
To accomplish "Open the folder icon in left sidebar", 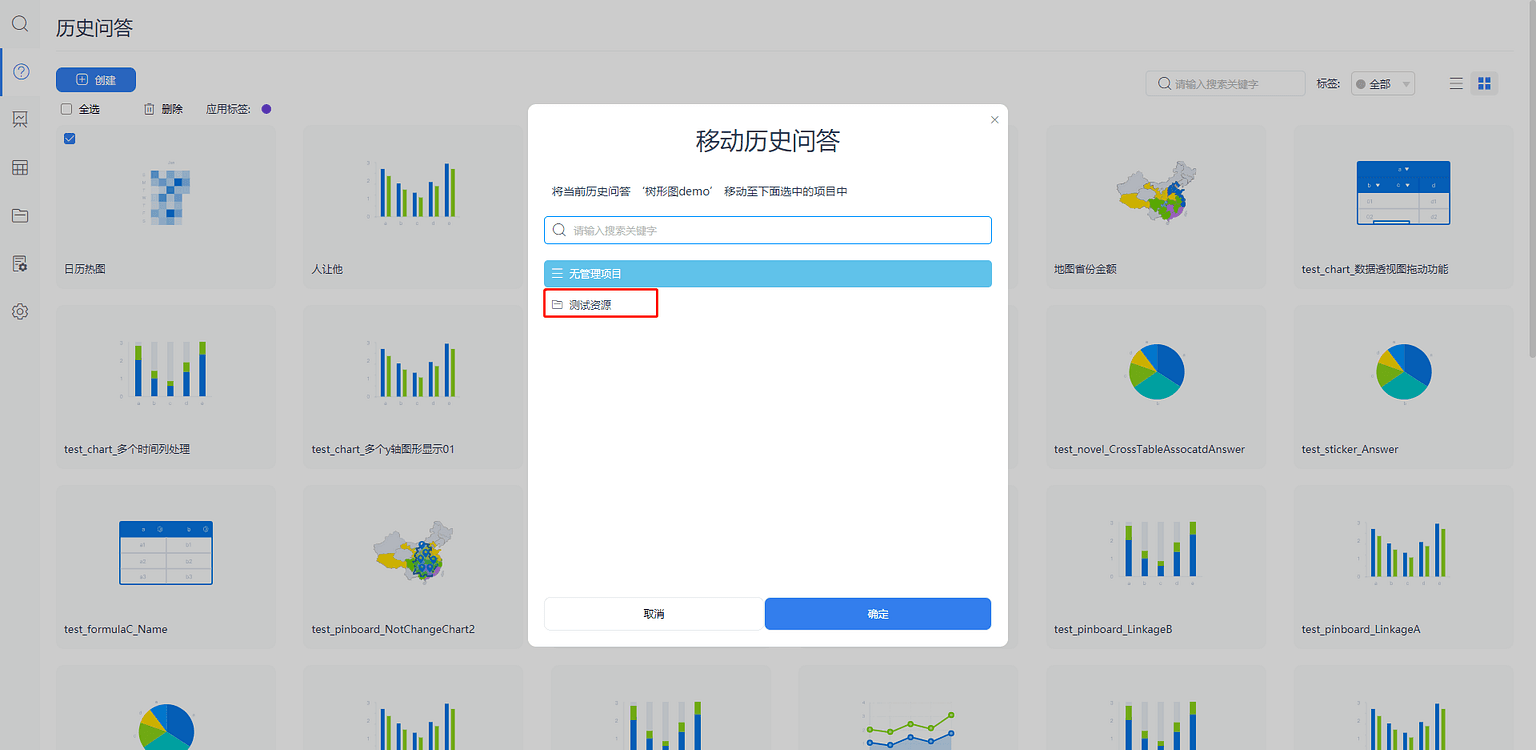I will 20,215.
